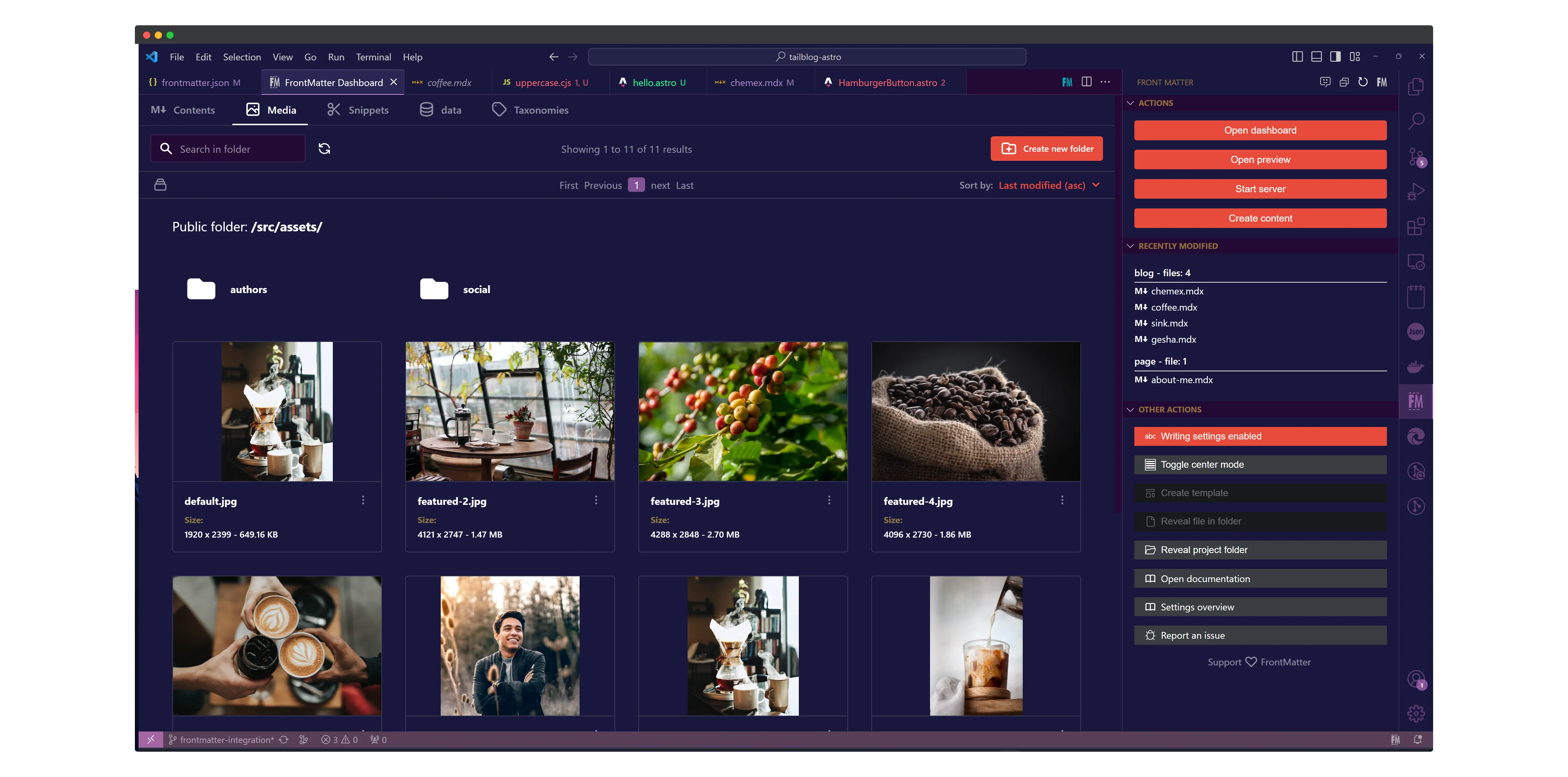Screen dimensions: 1568x777
Task: Click the Run and Debug icon
Action: pyautogui.click(x=1416, y=192)
